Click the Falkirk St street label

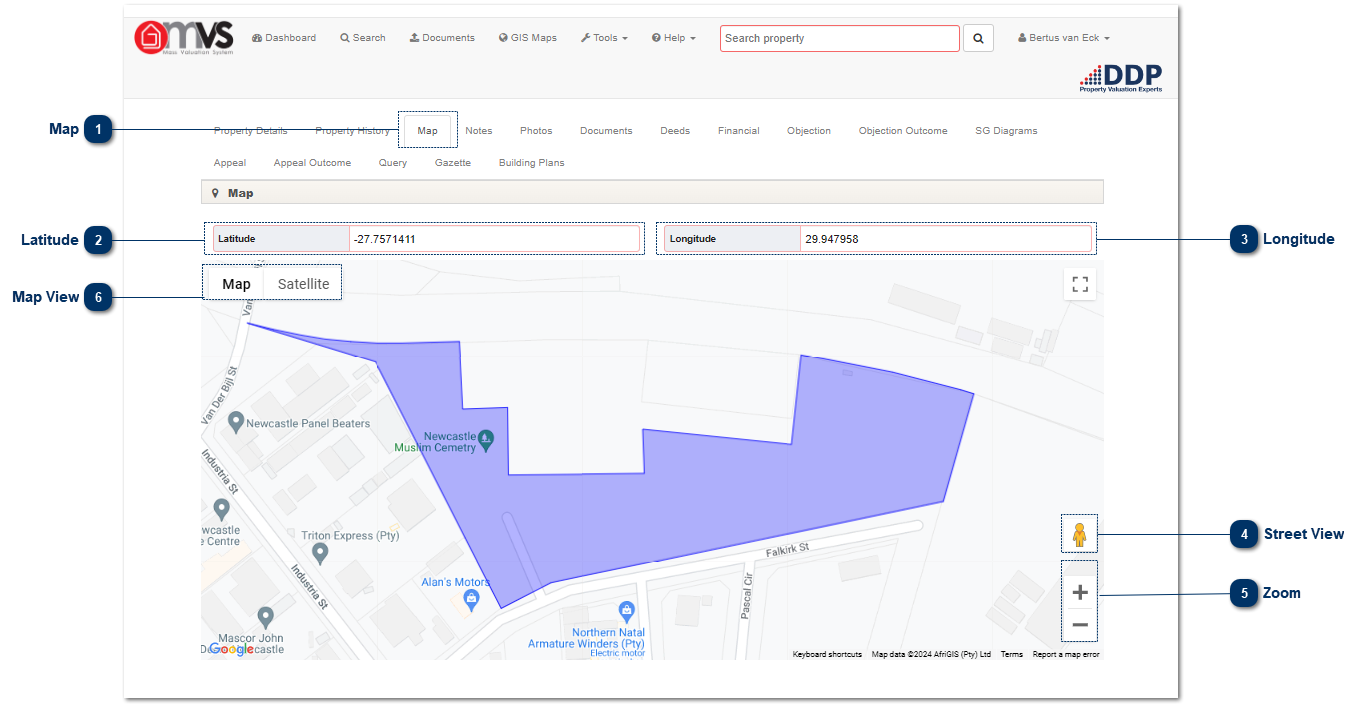click(x=787, y=549)
